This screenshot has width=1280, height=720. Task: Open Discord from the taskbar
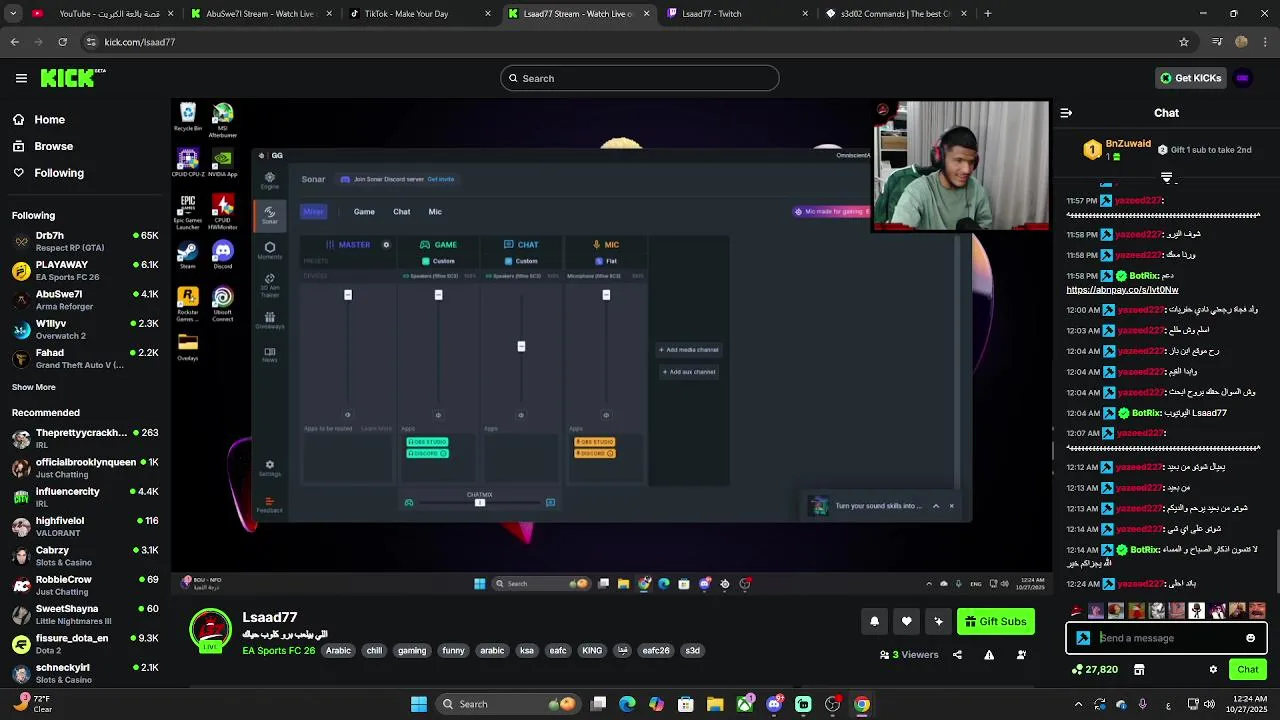(x=774, y=704)
